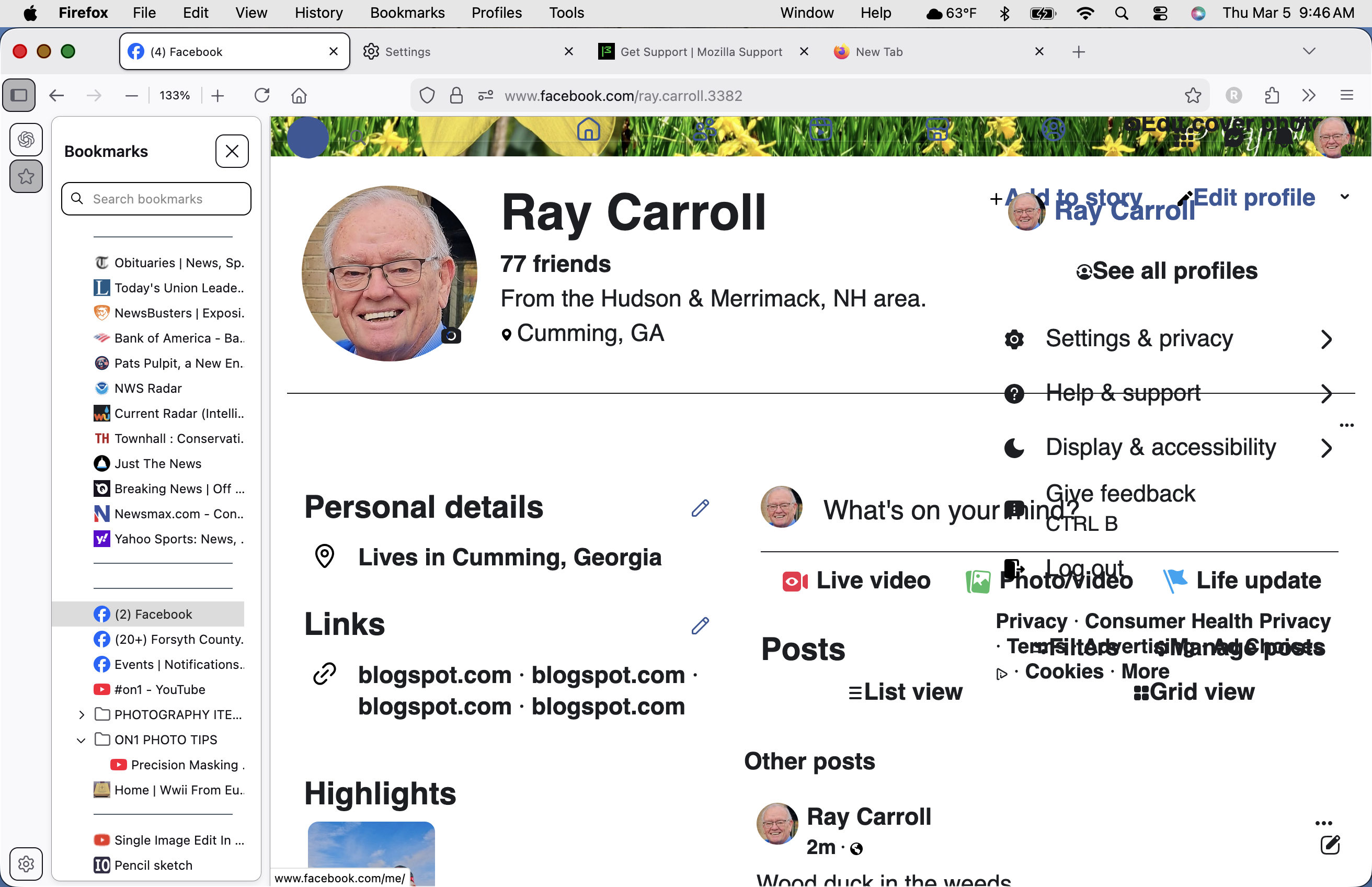Click the pencil icon next to Personal details

[x=700, y=507]
